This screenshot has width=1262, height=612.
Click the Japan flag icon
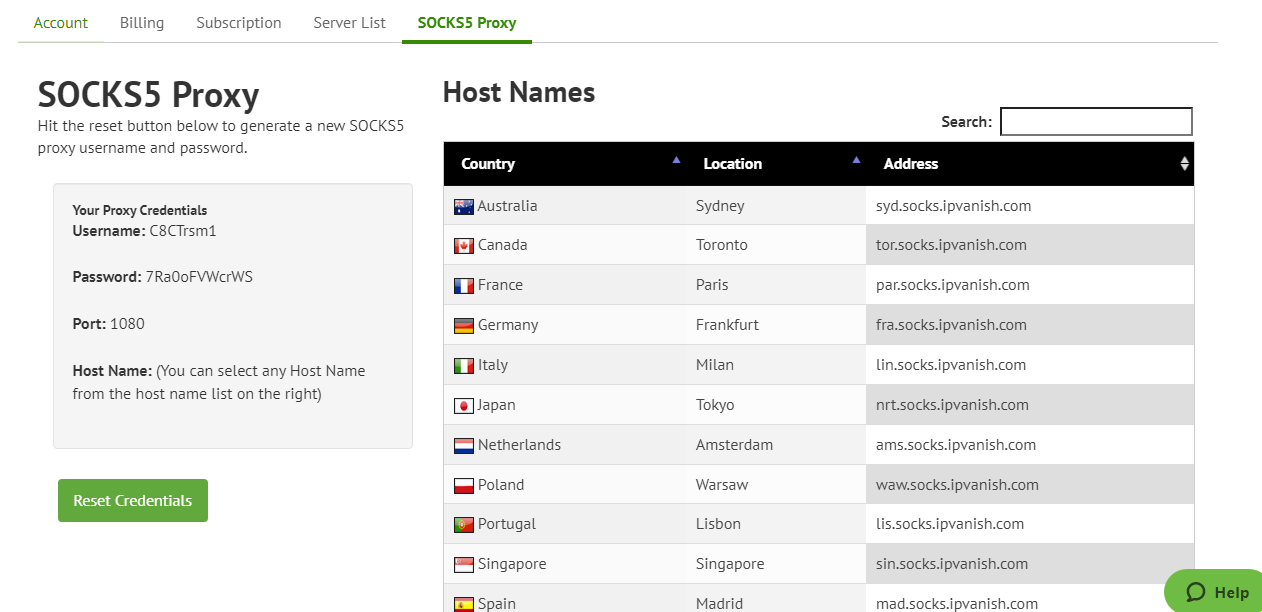464,406
